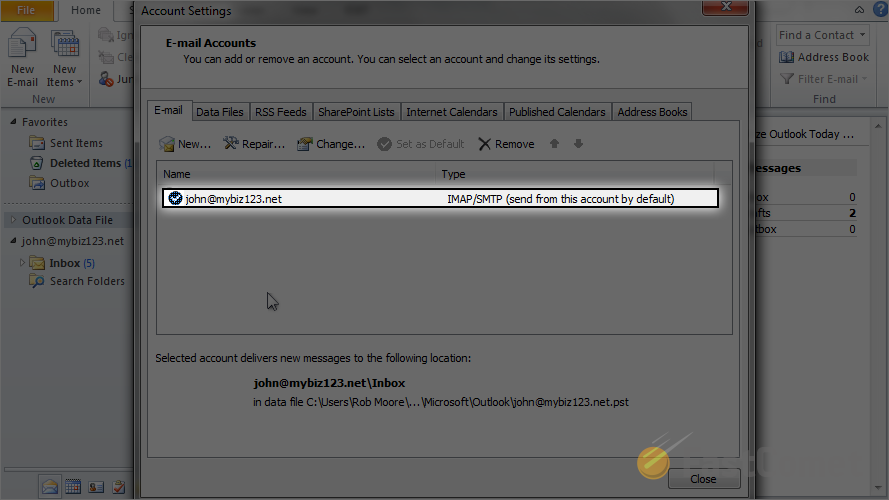889x500 pixels.
Task: Click Set as Default checkmark icon
Action: (x=384, y=144)
